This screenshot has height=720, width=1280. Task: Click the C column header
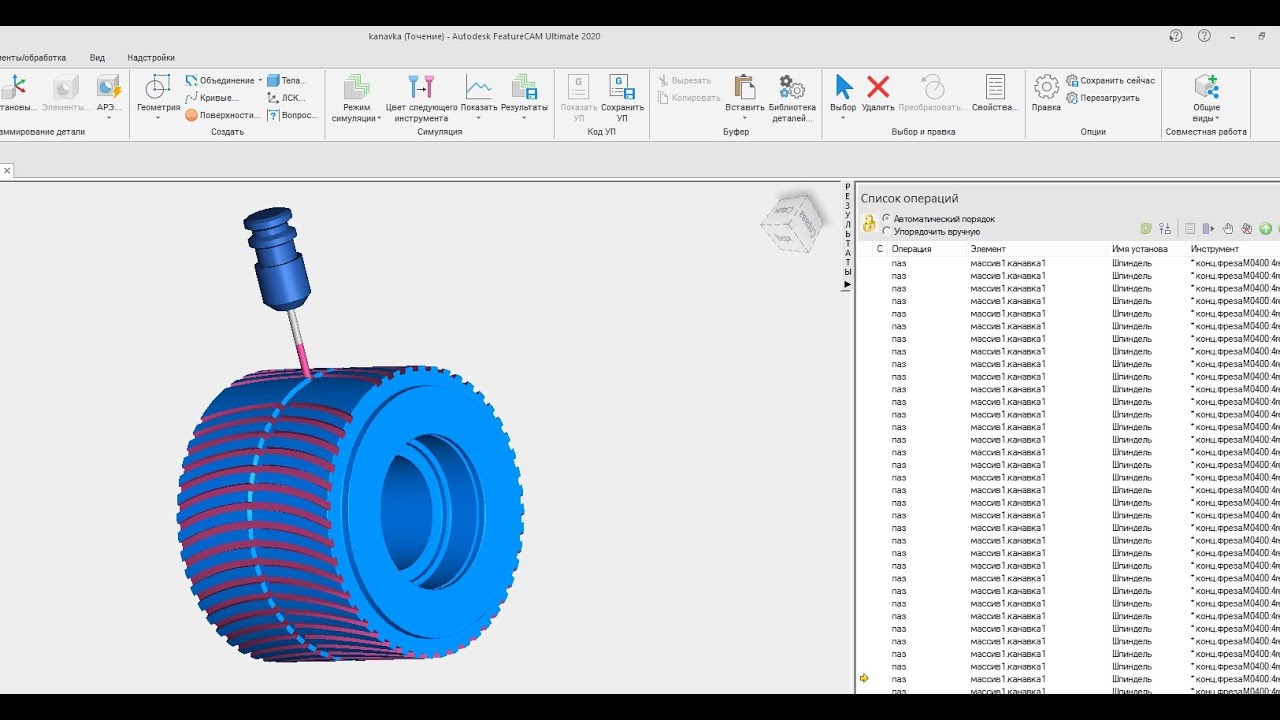880,249
